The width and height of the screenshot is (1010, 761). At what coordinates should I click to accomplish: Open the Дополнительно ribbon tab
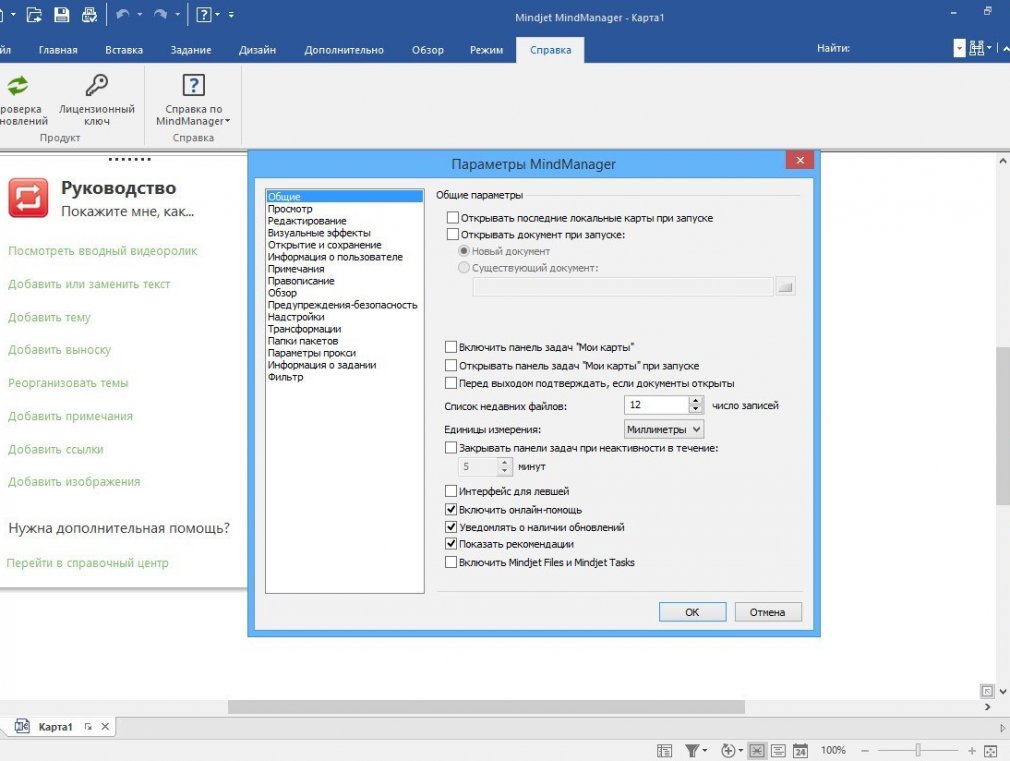point(344,50)
